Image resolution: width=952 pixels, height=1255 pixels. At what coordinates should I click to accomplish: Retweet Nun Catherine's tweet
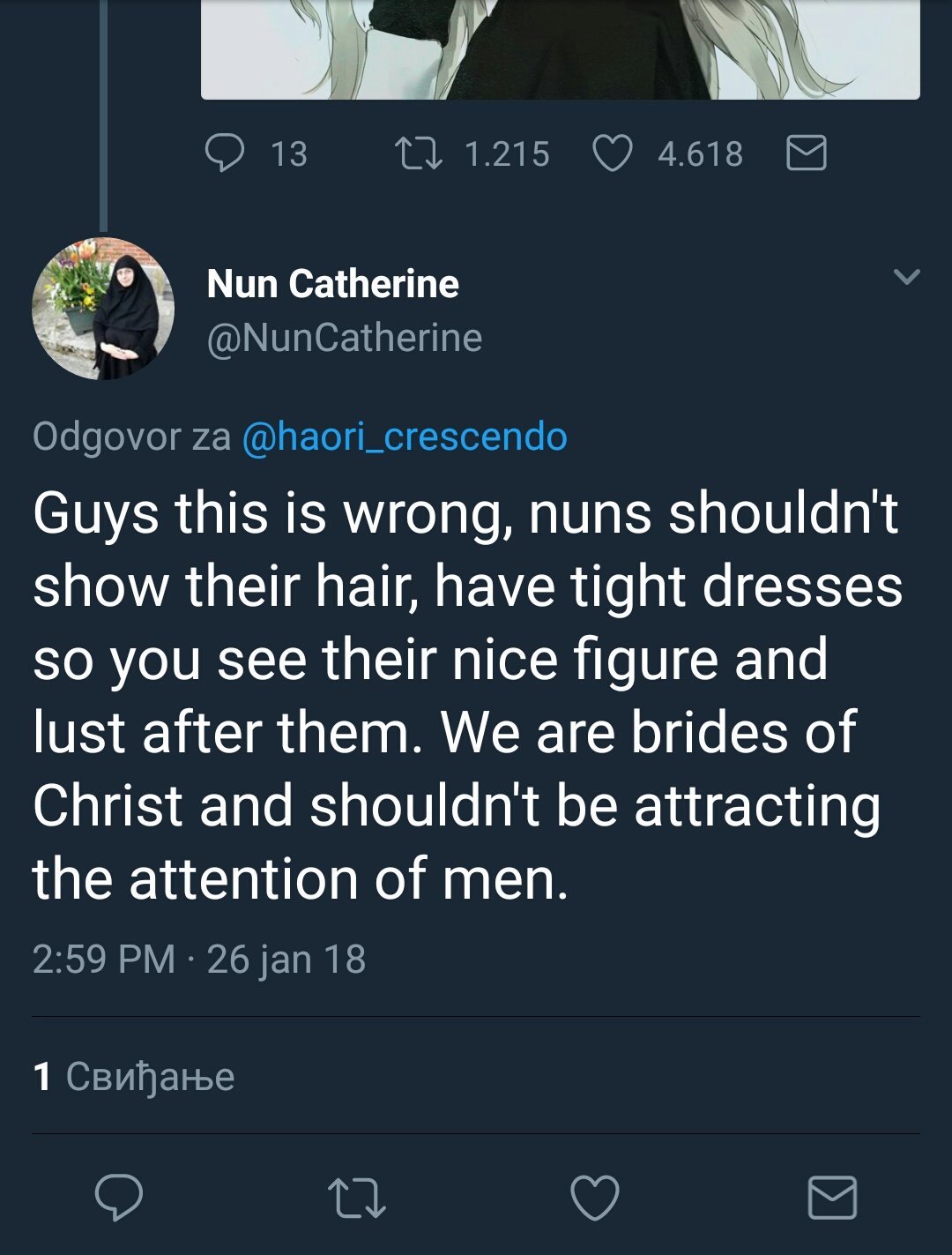pos(357,1198)
